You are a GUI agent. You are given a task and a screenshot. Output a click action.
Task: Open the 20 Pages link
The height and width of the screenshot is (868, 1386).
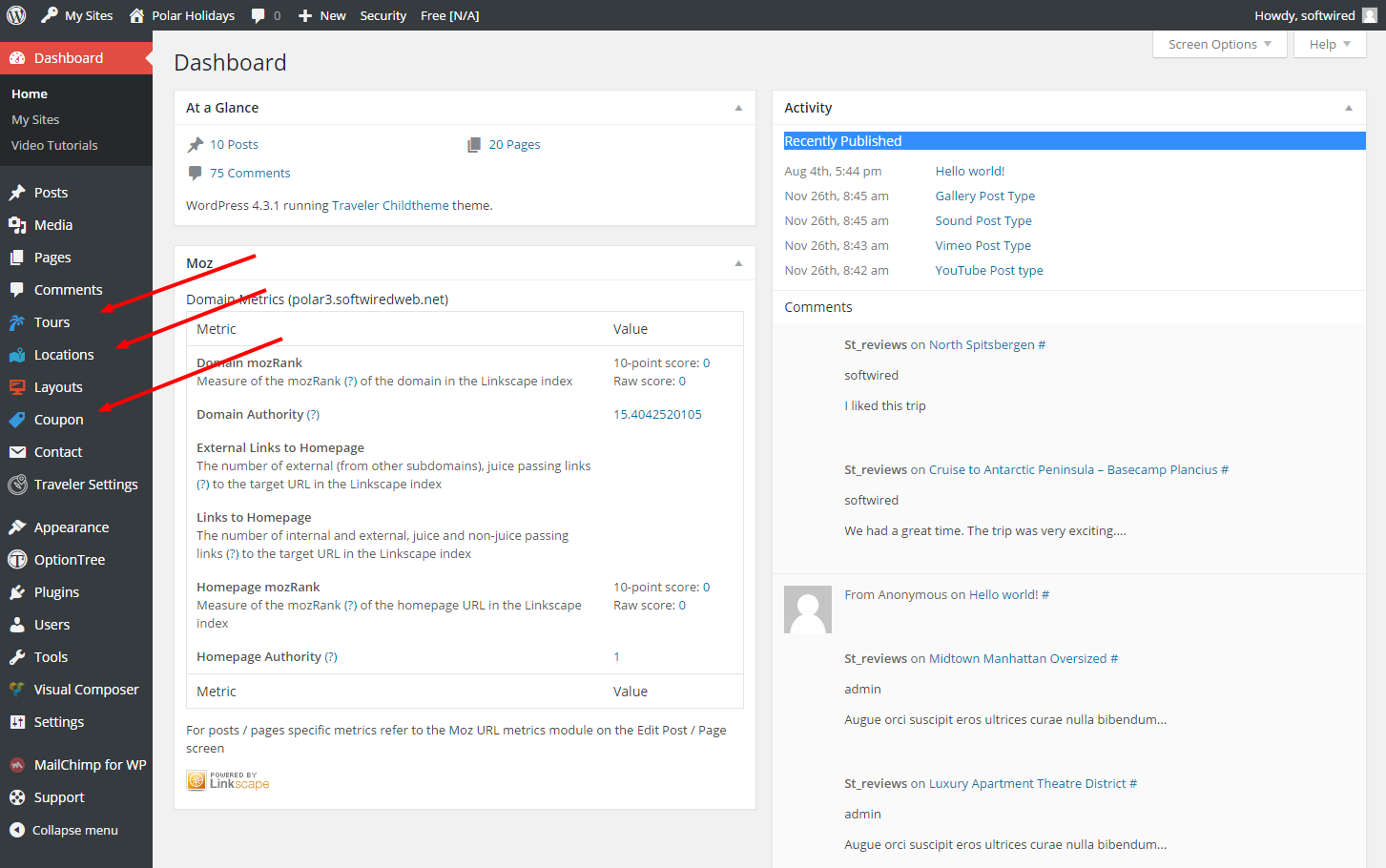(x=514, y=144)
